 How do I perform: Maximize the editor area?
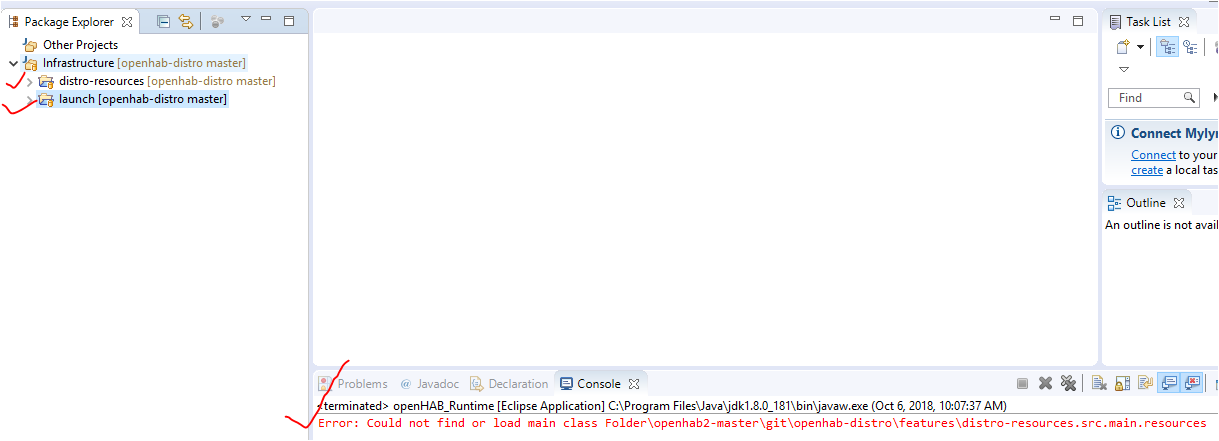point(1078,21)
